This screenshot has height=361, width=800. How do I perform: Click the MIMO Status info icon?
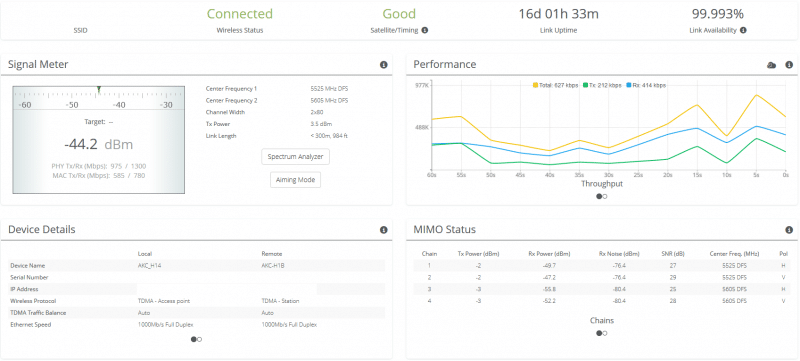pos(789,230)
